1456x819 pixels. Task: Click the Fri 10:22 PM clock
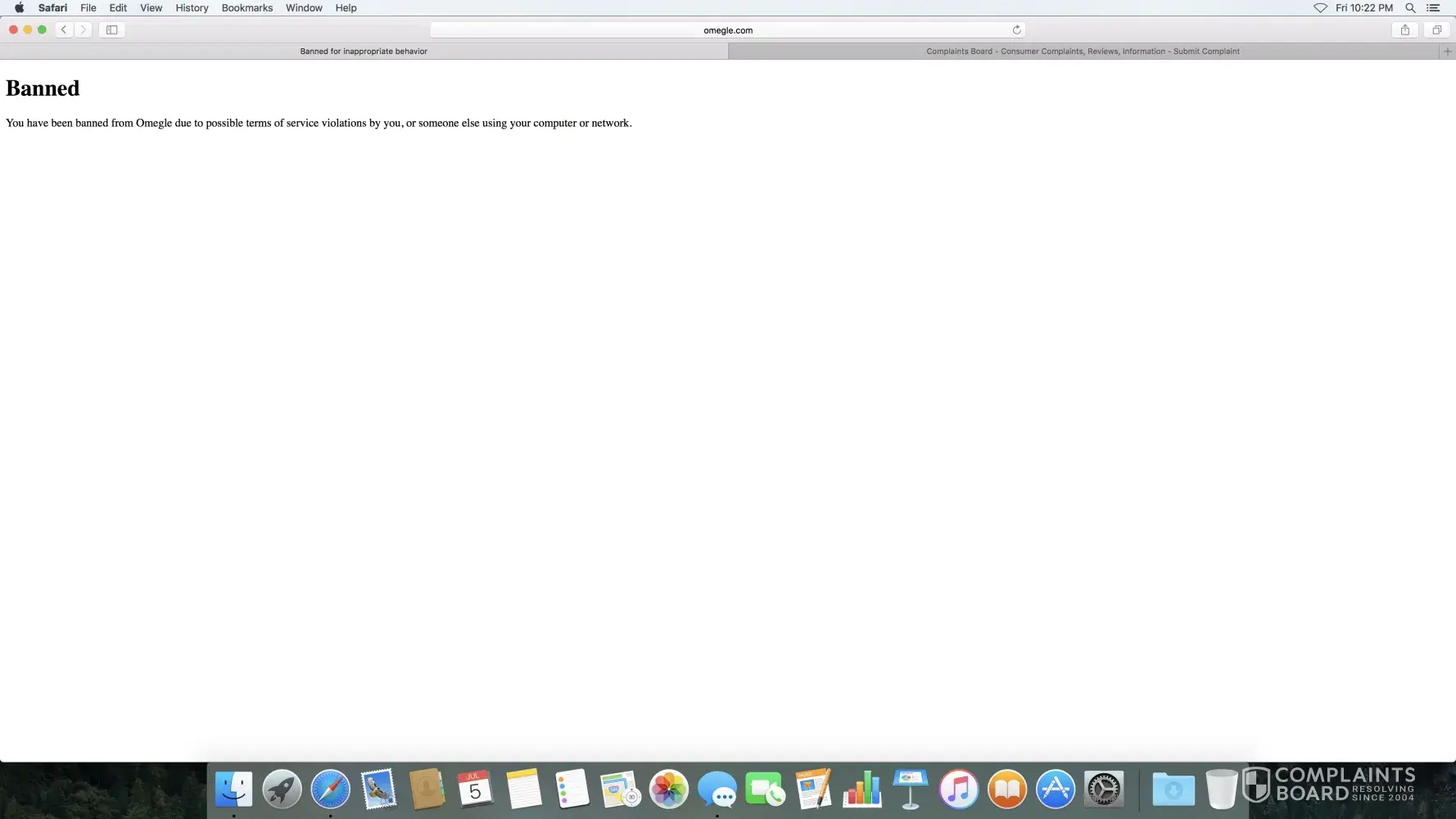coord(1364,7)
